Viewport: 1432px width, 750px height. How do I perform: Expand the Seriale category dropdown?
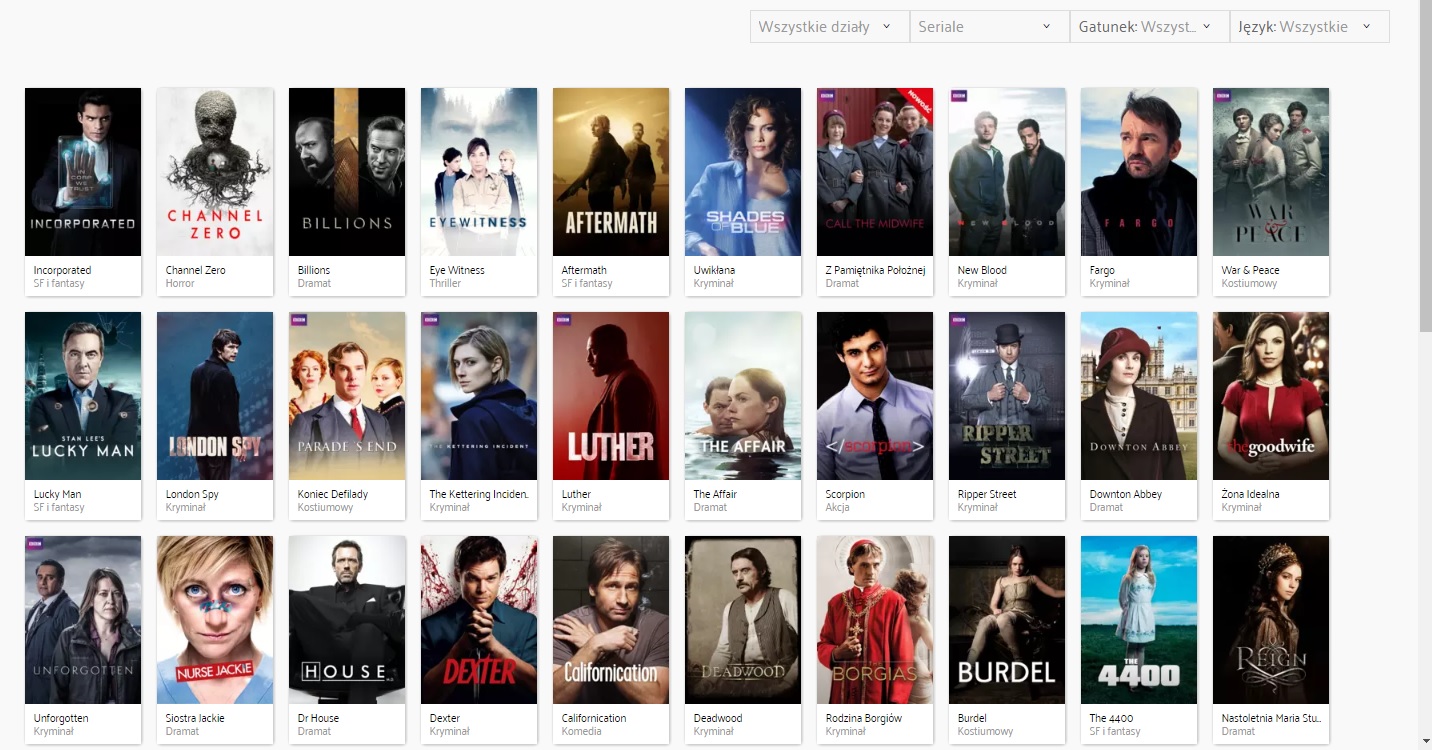pyautogui.click(x=989, y=27)
